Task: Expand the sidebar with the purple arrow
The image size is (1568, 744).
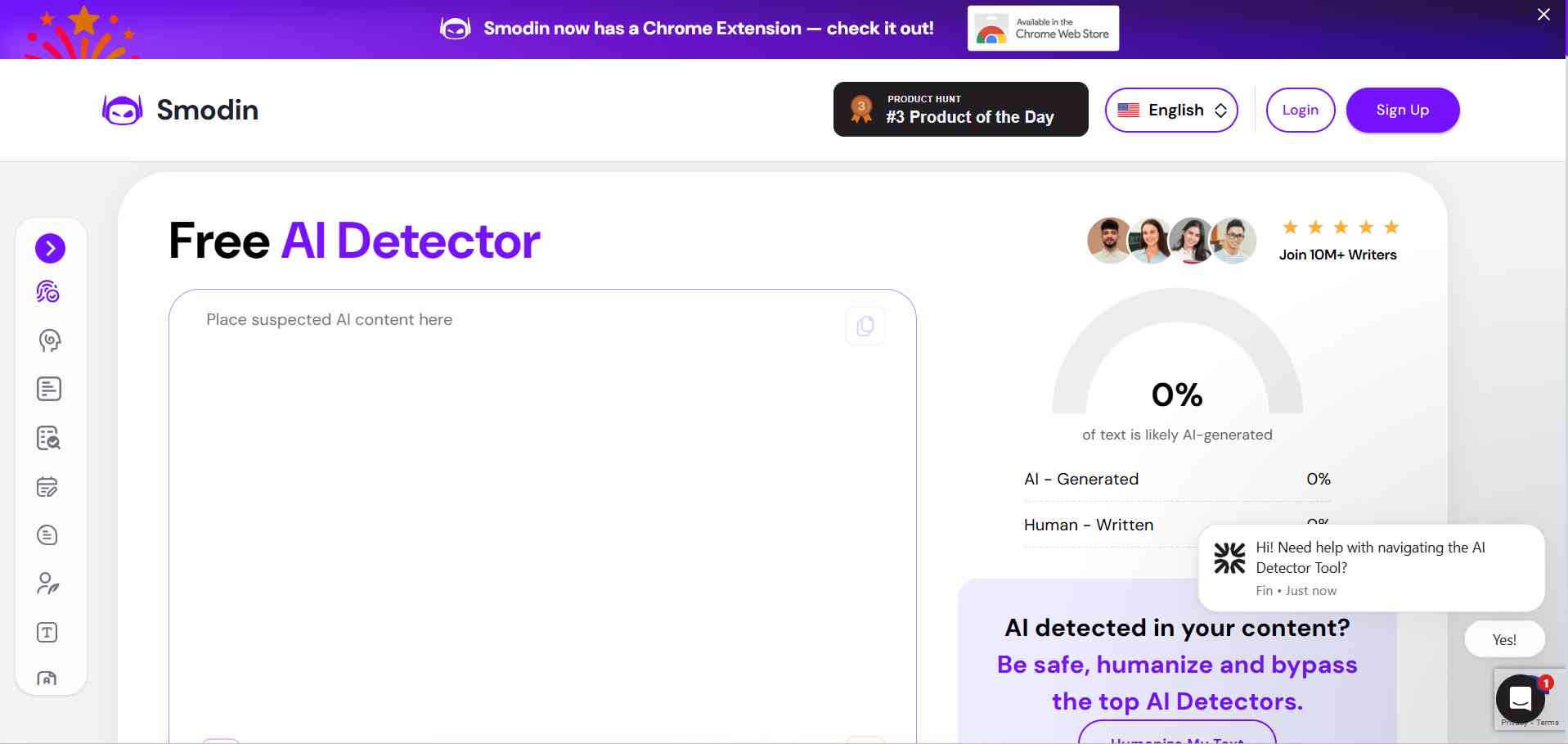Action: [50, 248]
